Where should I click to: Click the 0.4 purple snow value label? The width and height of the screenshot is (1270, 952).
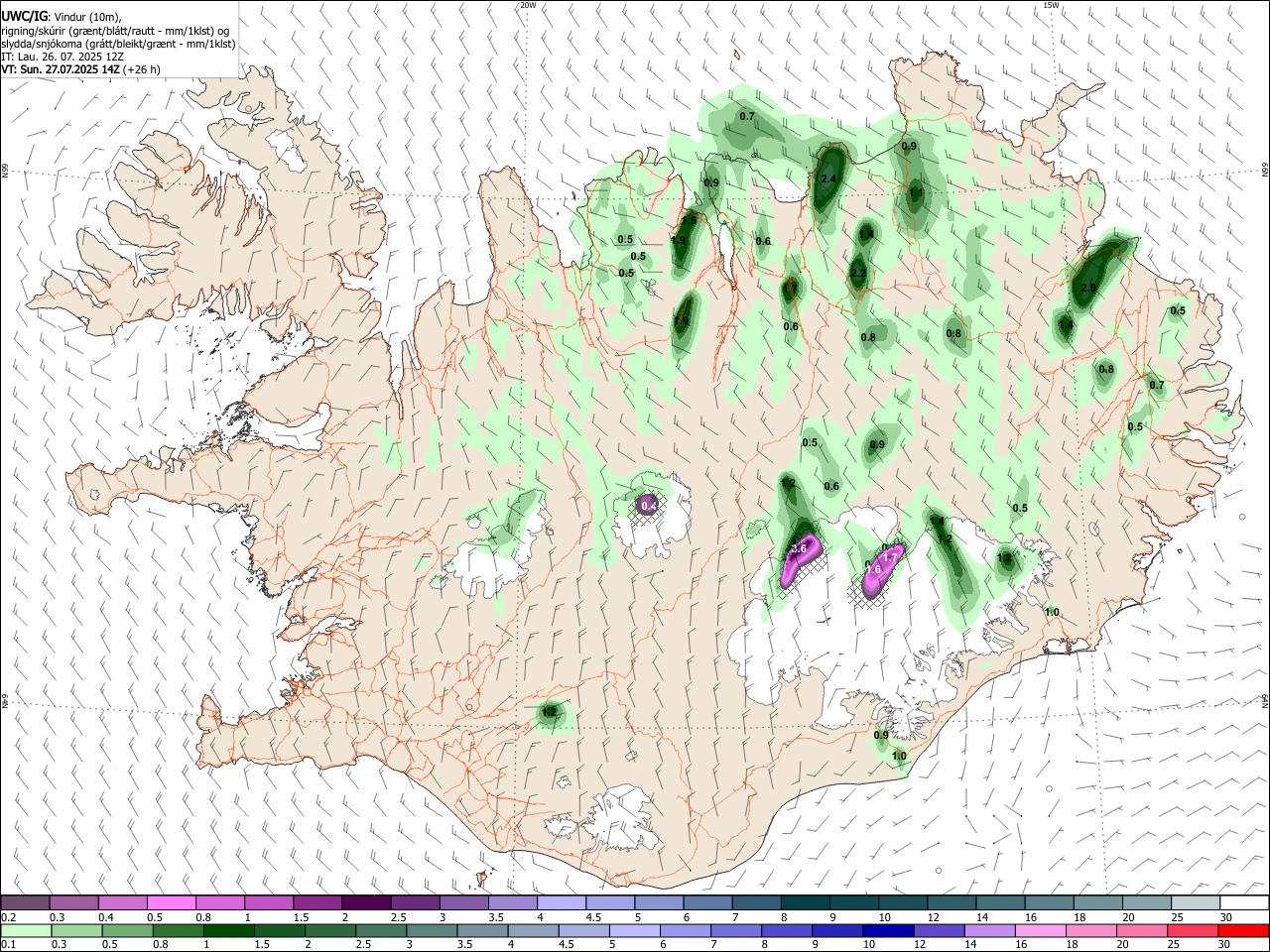click(x=649, y=506)
